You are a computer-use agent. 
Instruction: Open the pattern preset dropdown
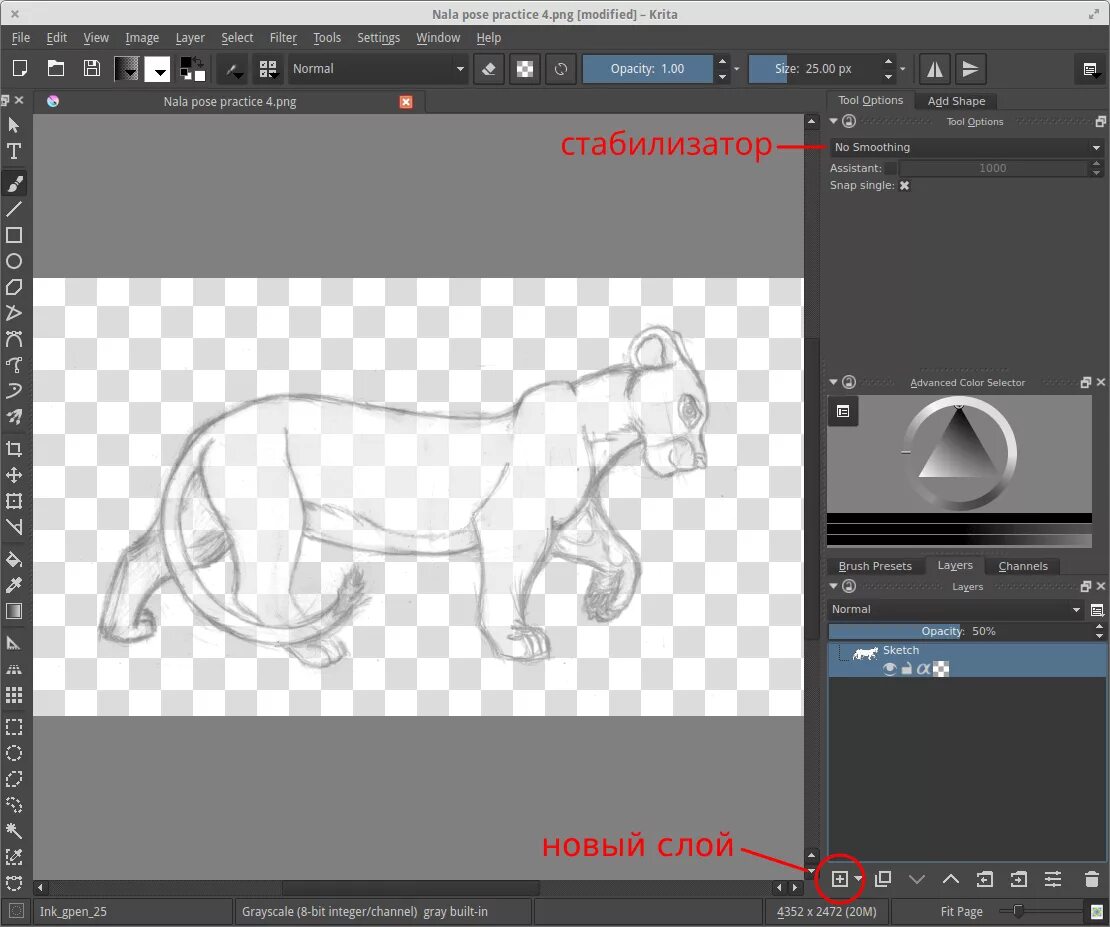(157, 69)
